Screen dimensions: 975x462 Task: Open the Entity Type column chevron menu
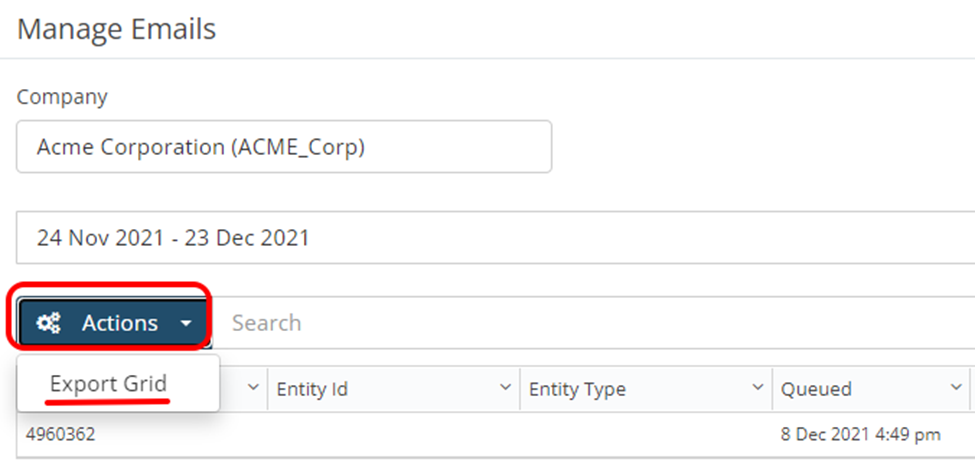coord(757,387)
